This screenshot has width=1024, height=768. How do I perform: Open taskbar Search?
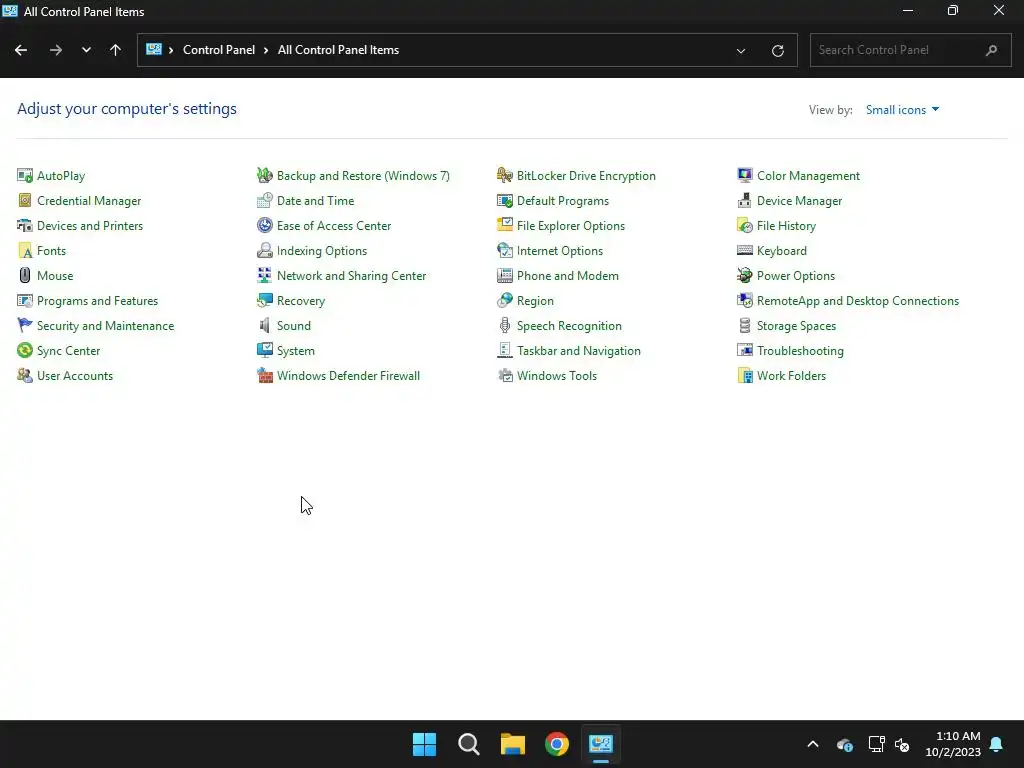click(469, 744)
